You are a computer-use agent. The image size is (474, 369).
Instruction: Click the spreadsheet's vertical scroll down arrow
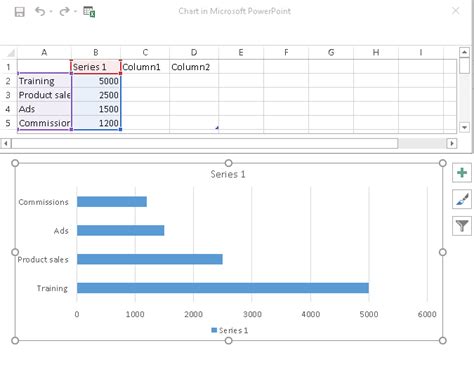coord(464,127)
